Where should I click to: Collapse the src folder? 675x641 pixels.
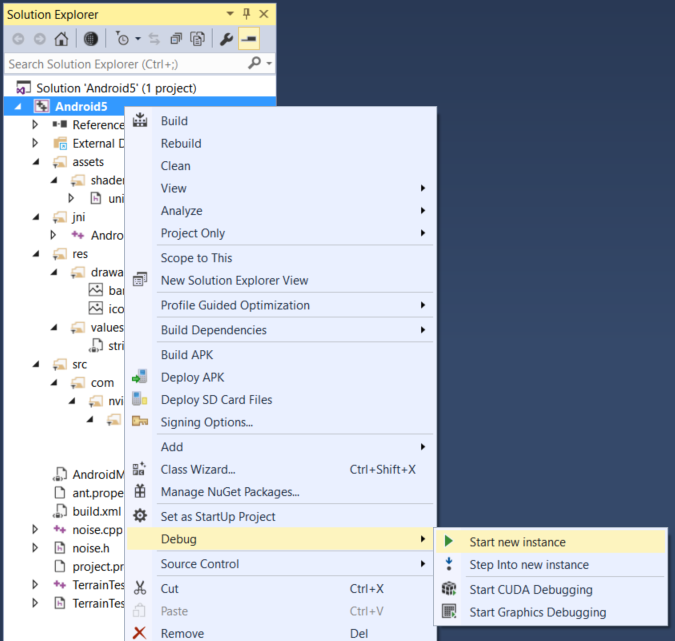click(x=36, y=364)
